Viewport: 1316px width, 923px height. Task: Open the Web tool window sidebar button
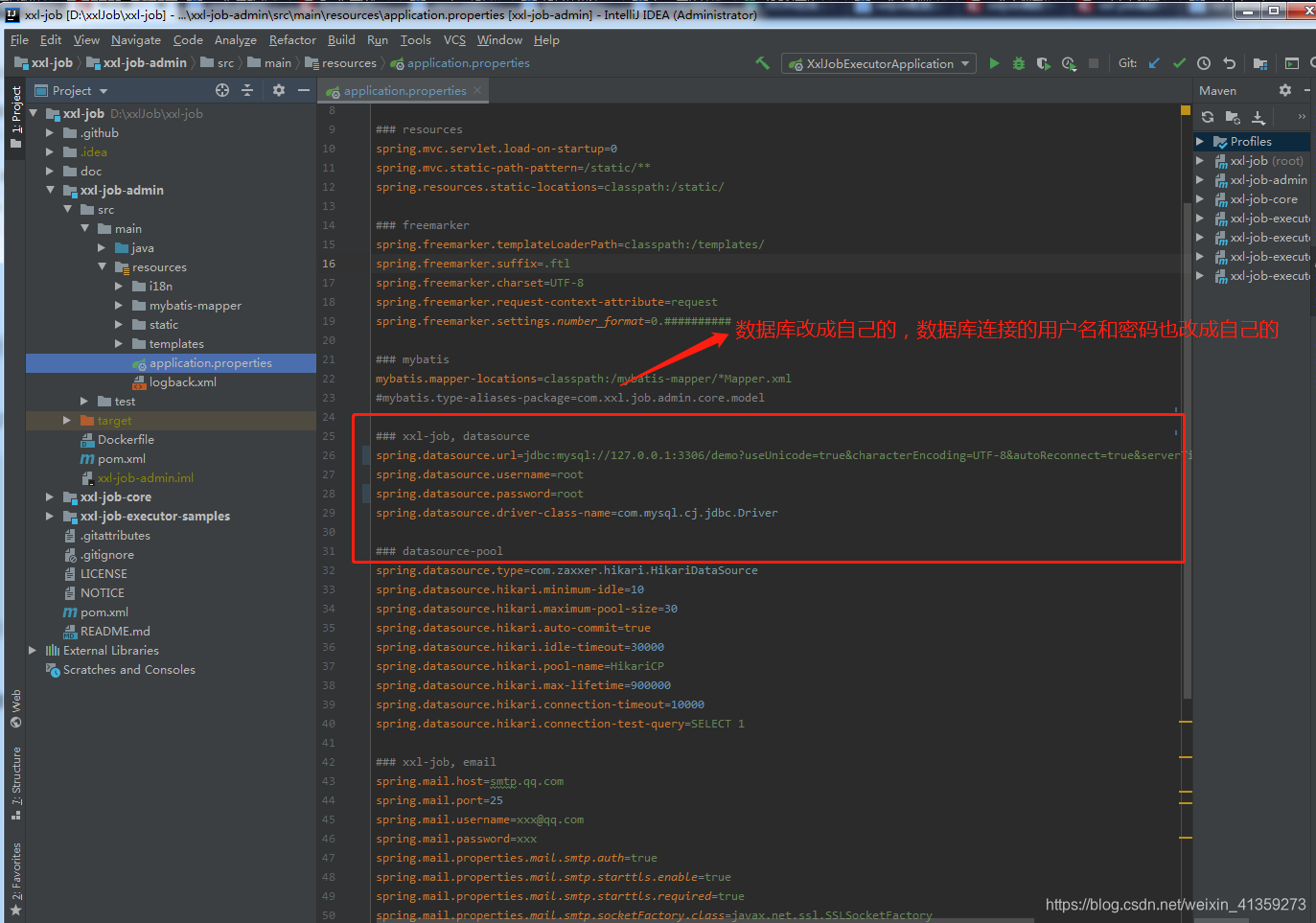[x=15, y=708]
